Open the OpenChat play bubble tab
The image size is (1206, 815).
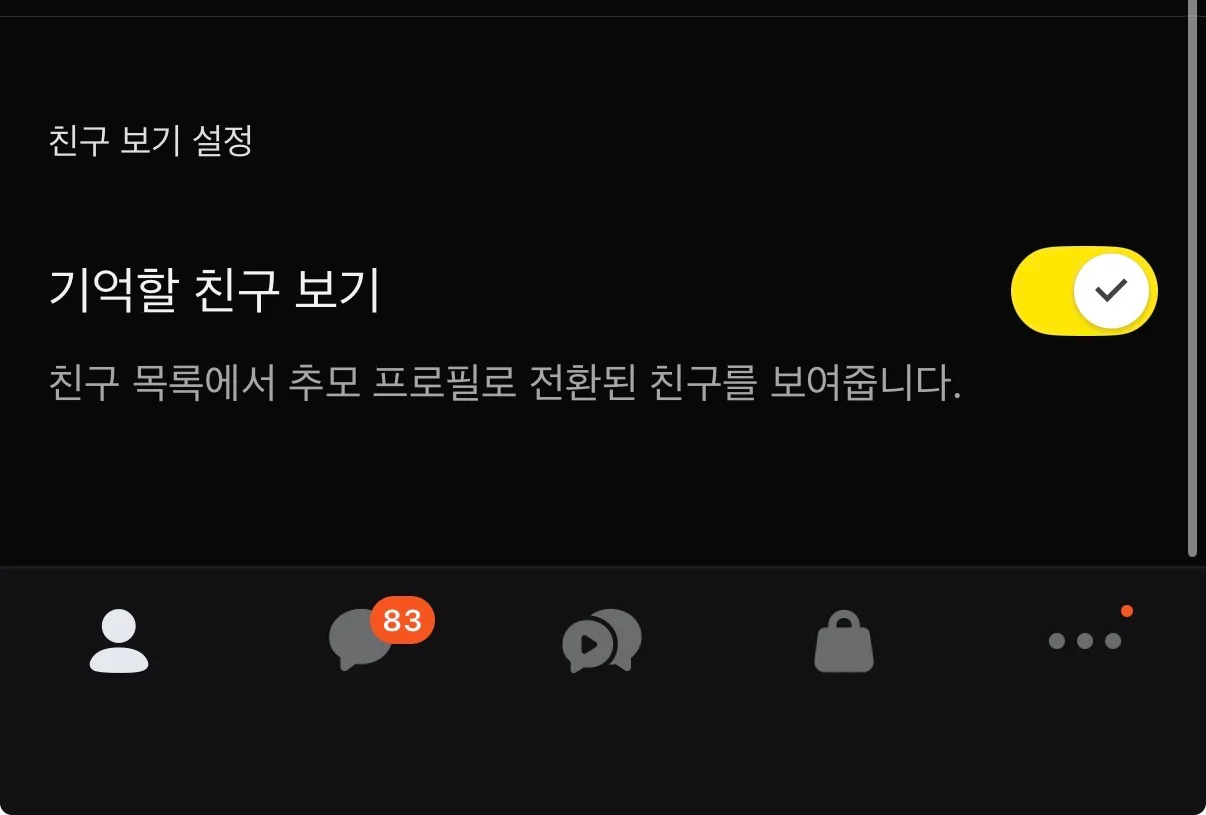coord(602,641)
